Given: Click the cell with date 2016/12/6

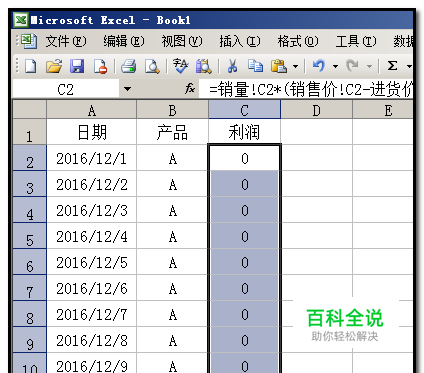Looking at the screenshot, I should (x=92, y=288).
